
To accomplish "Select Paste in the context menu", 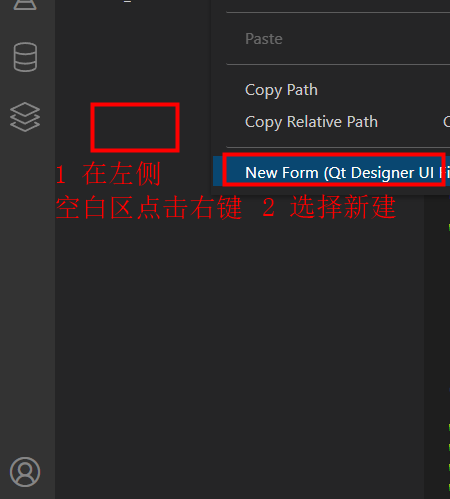I will [x=264, y=39].
